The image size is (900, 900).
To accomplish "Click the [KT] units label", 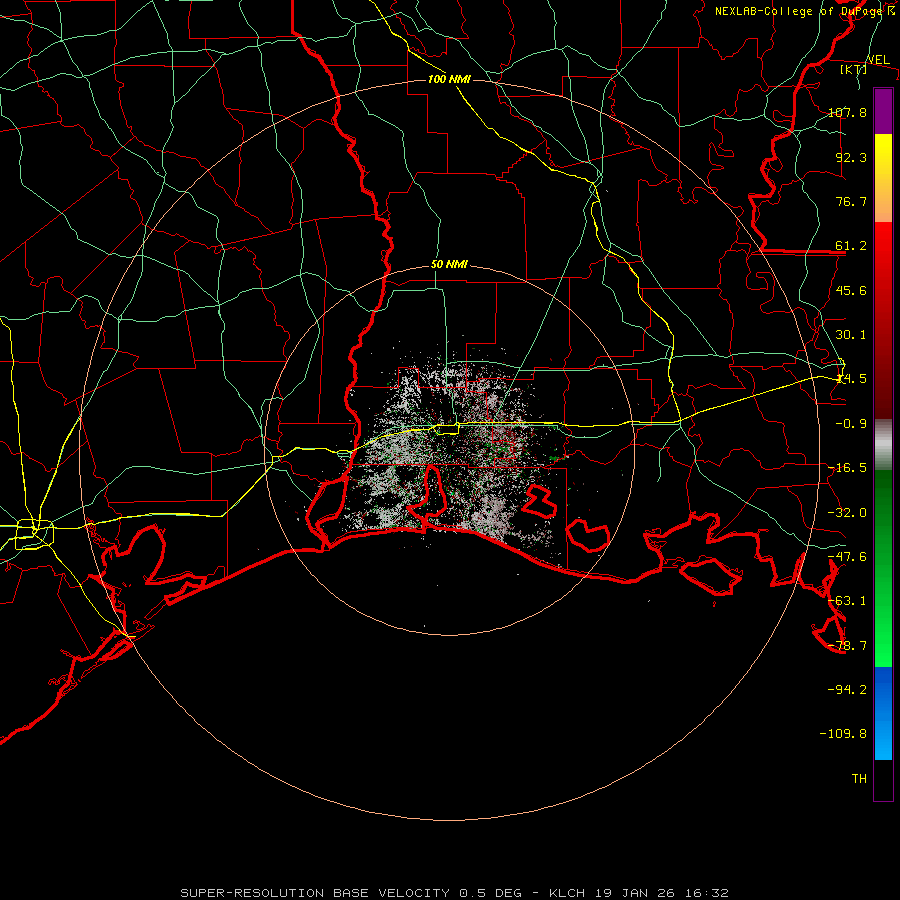I will [854, 69].
